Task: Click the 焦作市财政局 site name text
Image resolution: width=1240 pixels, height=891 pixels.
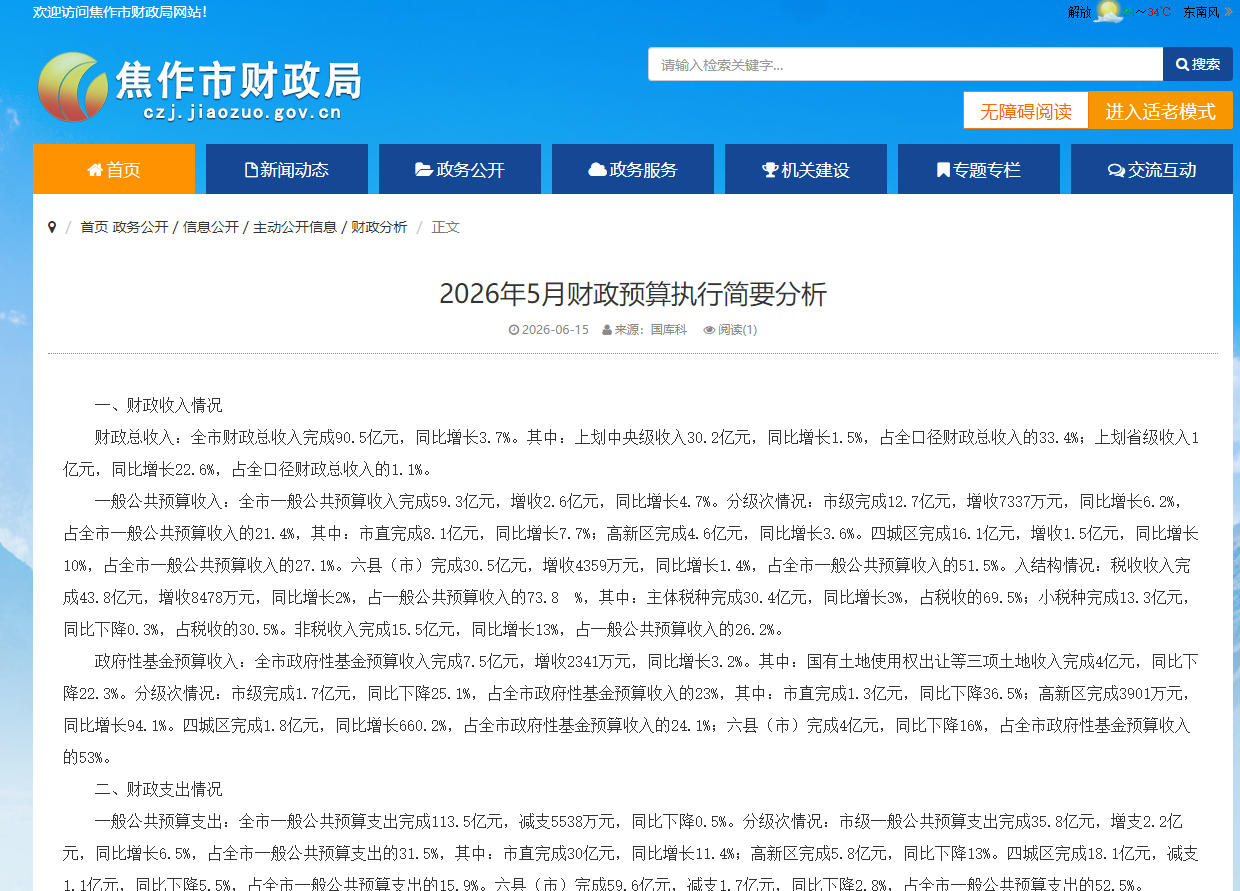Action: pyautogui.click(x=238, y=79)
